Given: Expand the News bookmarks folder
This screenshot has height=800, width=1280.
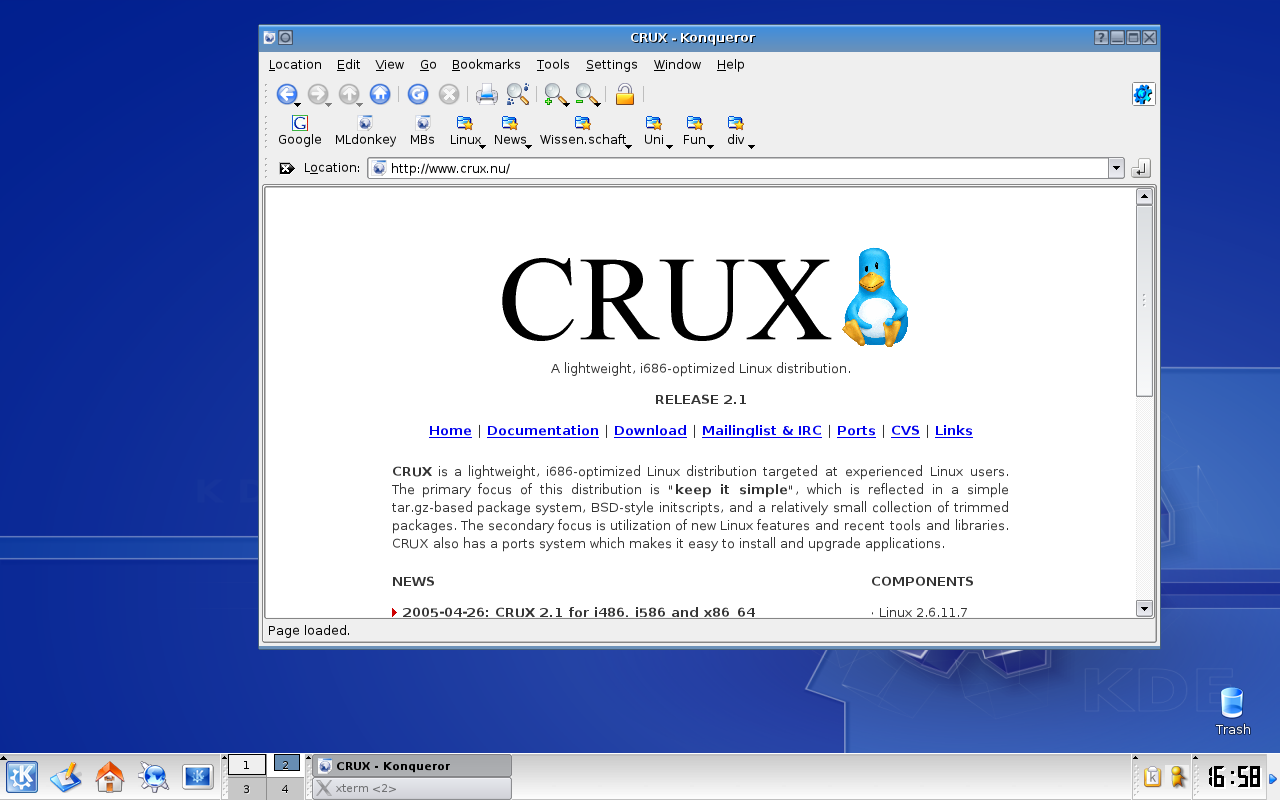Looking at the screenshot, I should [512, 131].
